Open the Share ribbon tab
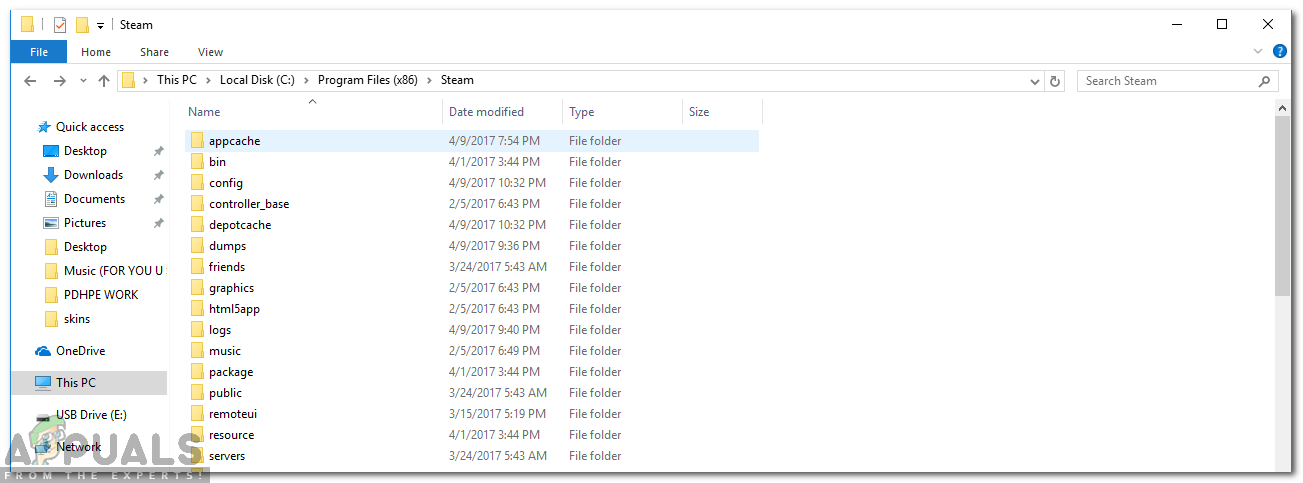The width and height of the screenshot is (1303, 483). (154, 52)
